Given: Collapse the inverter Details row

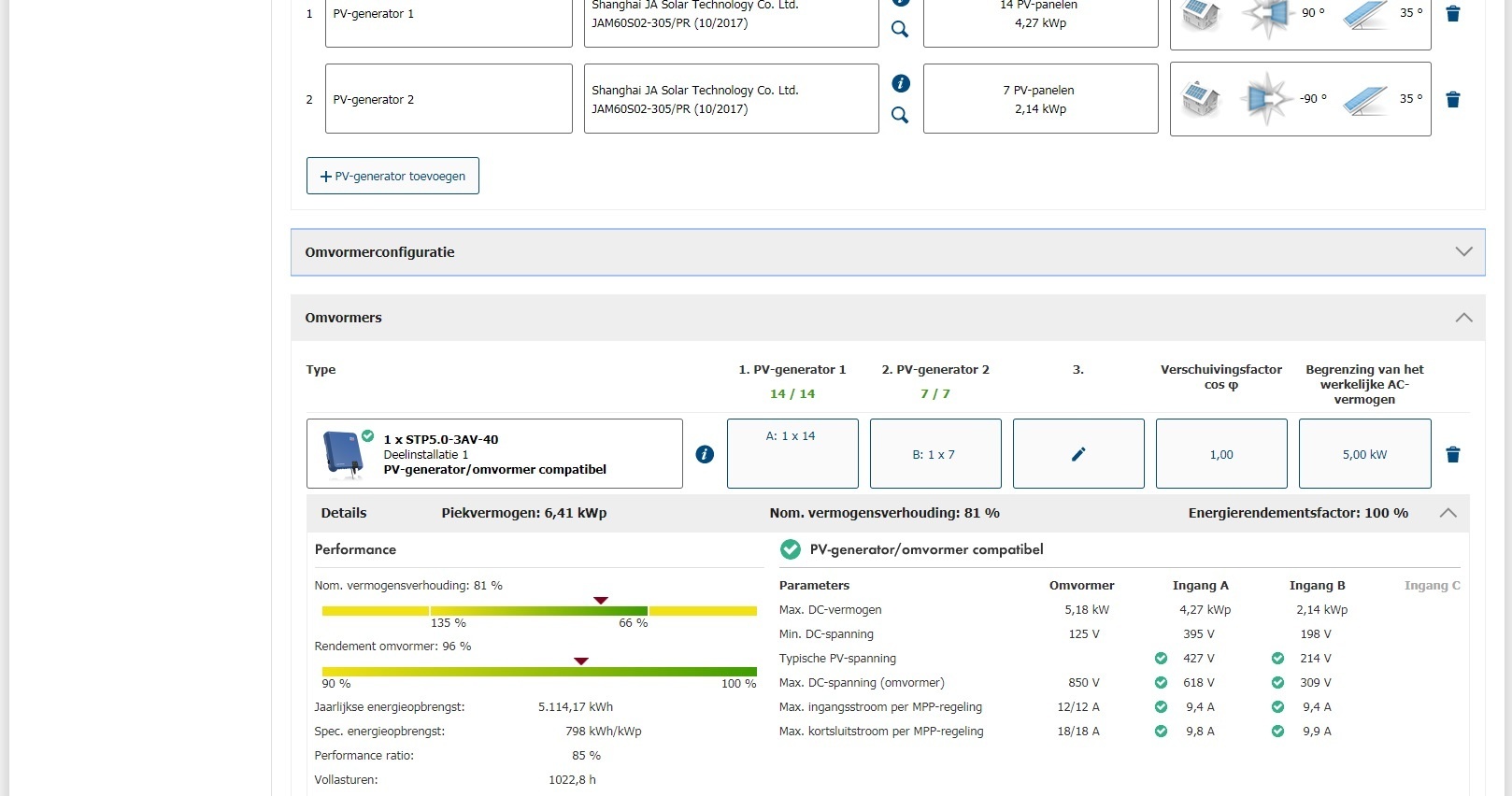Looking at the screenshot, I should point(1448,513).
